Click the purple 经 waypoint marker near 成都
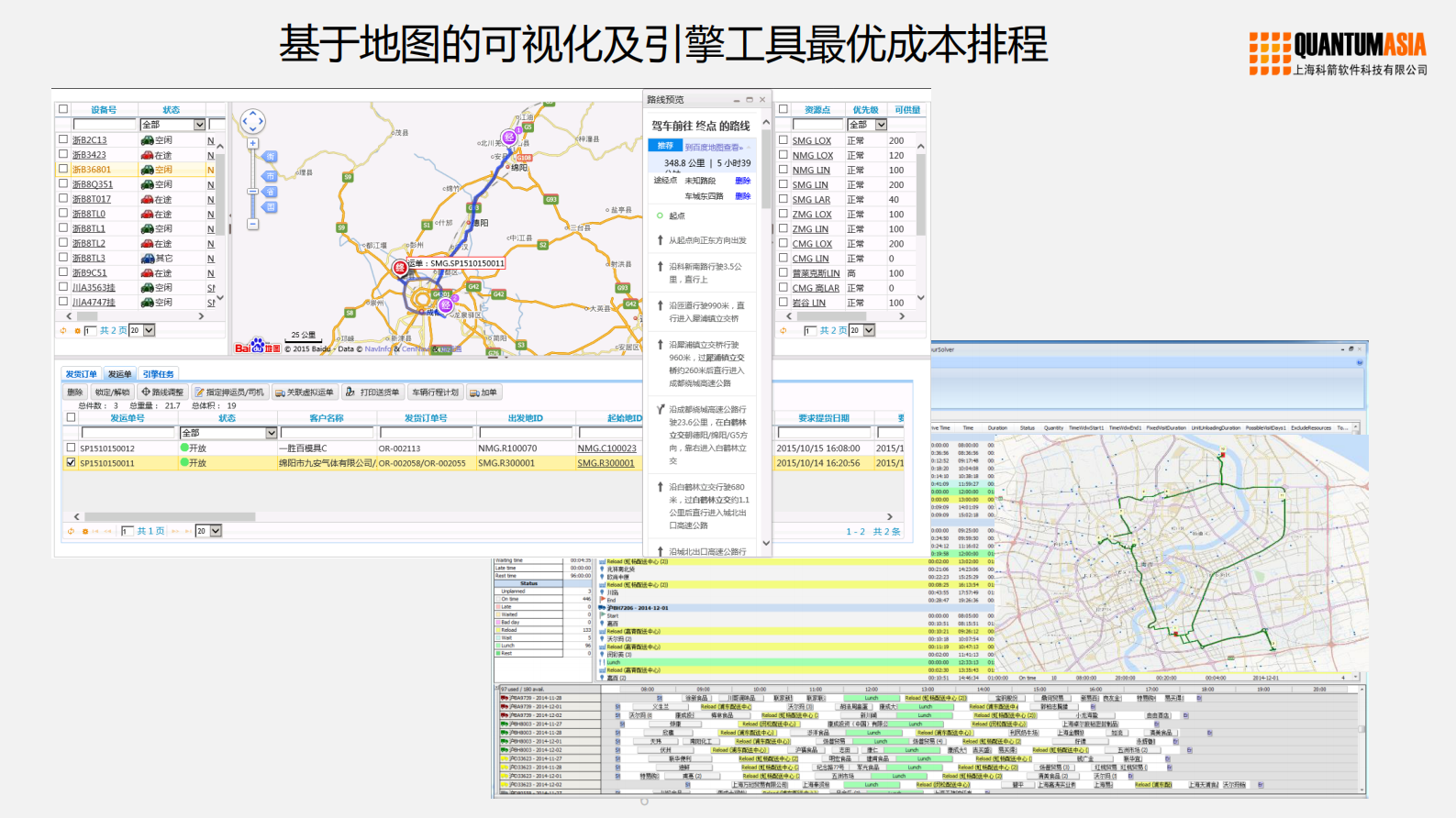The width and height of the screenshot is (1456, 818). (446, 304)
